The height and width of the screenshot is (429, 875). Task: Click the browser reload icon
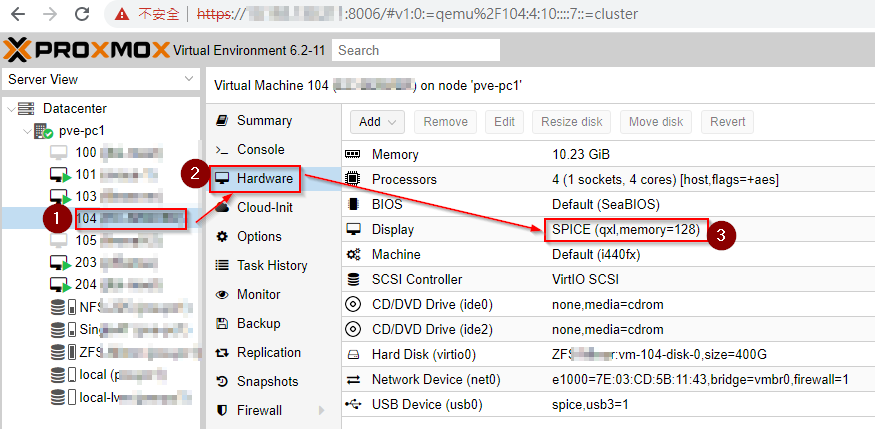pyautogui.click(x=82, y=14)
